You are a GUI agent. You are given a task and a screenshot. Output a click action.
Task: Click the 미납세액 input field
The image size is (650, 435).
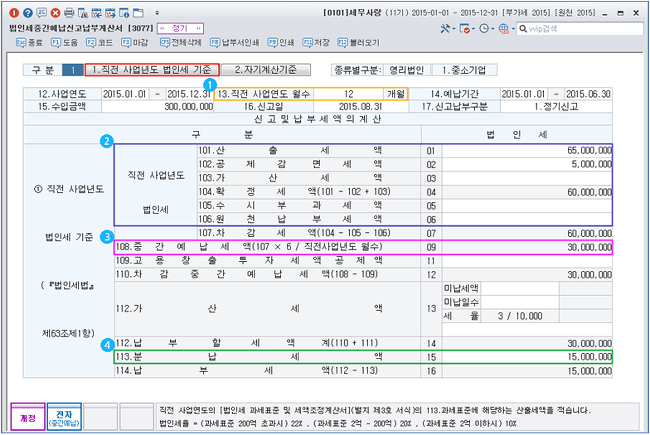tap(520, 289)
